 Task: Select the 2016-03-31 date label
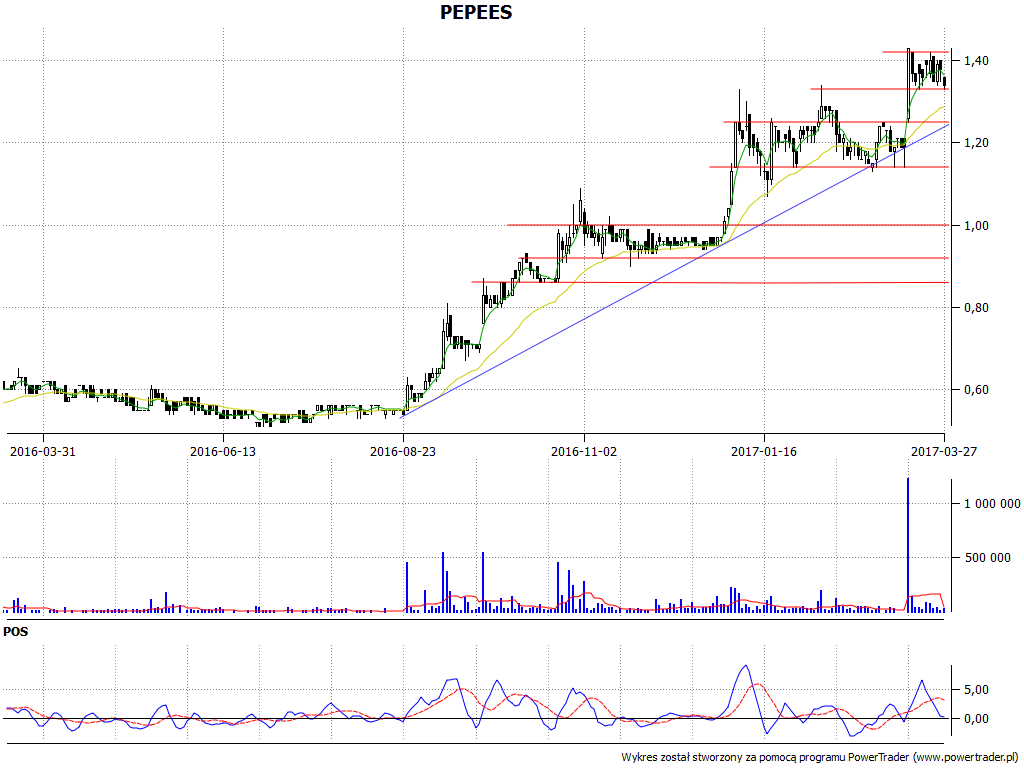coord(42,451)
